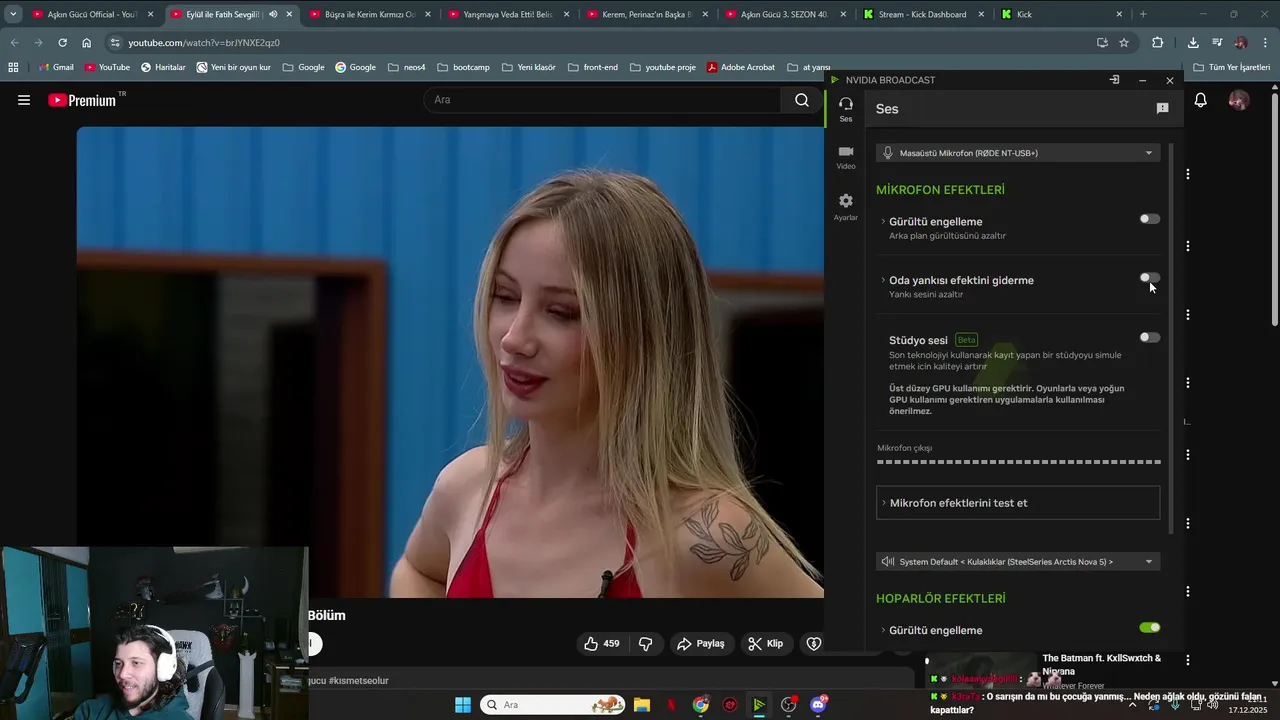Open Discord from the taskbar
The height and width of the screenshot is (720, 1280).
818,705
